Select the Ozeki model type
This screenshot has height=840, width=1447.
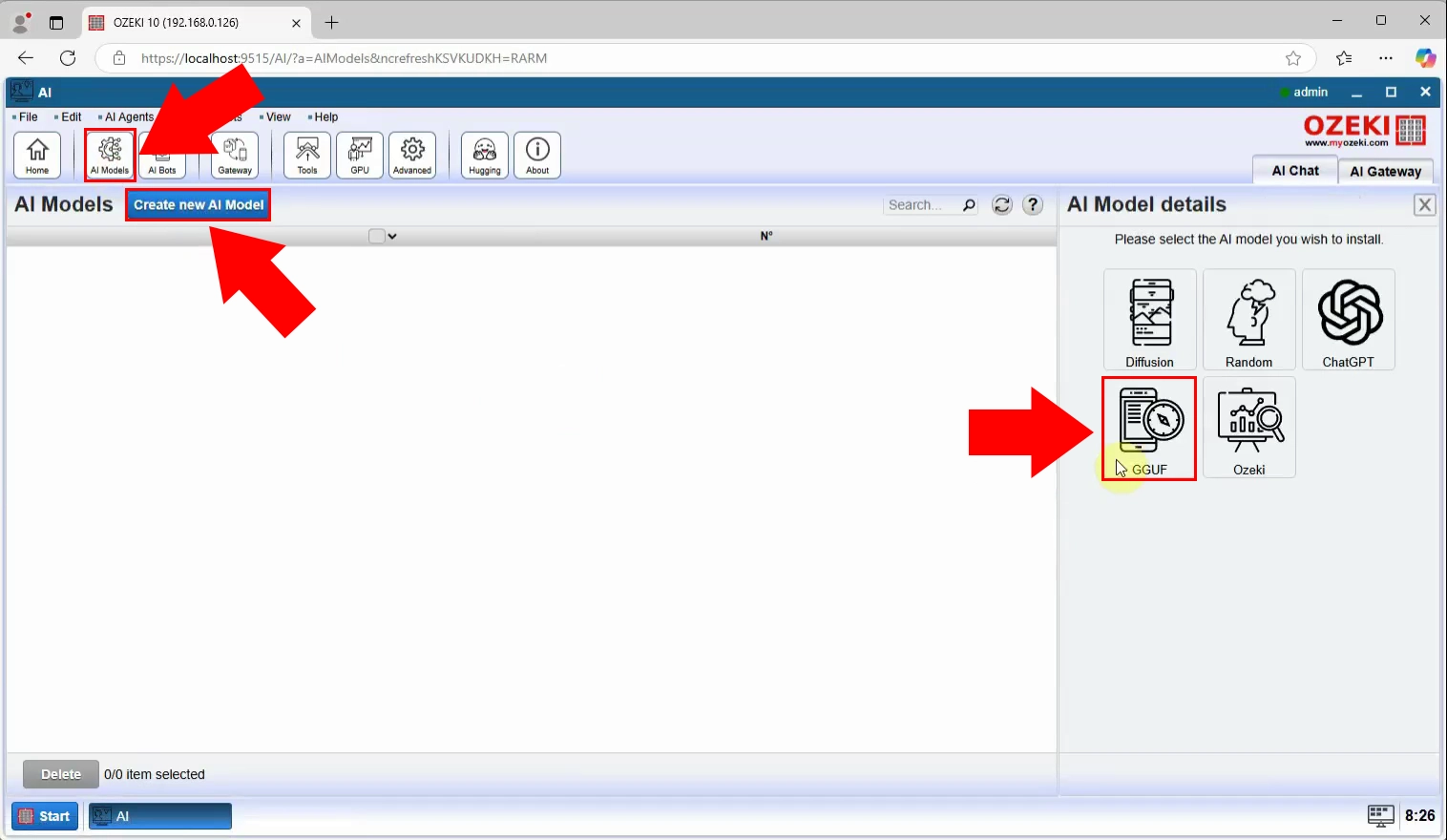point(1249,428)
